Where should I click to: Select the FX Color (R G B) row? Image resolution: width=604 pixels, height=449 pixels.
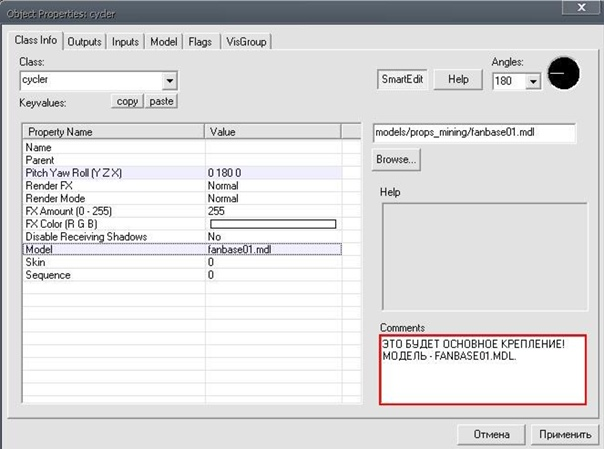[183, 224]
